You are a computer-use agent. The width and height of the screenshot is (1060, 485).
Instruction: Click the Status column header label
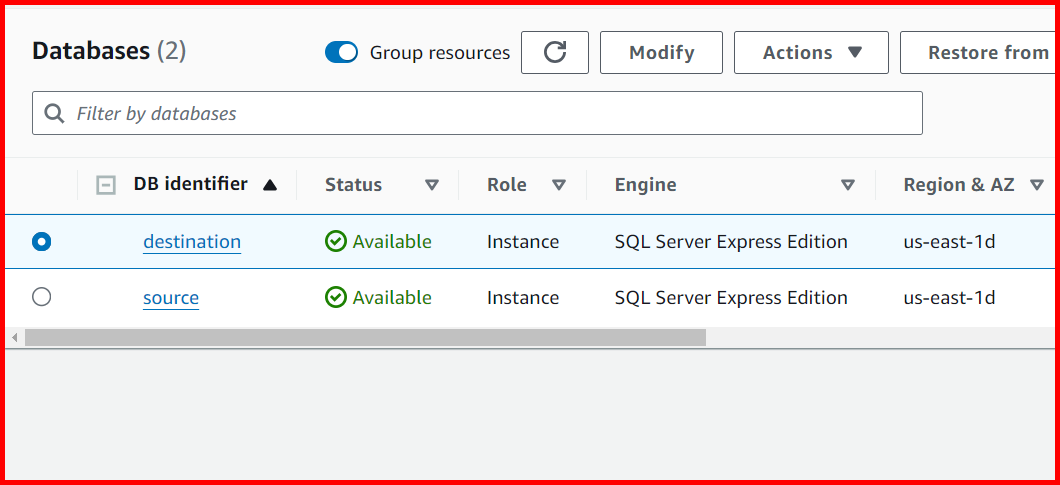(354, 185)
